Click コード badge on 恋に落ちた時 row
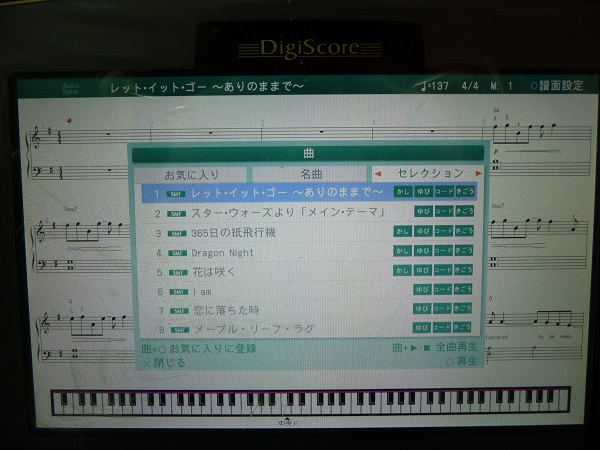The width and height of the screenshot is (600, 450). click(x=443, y=309)
